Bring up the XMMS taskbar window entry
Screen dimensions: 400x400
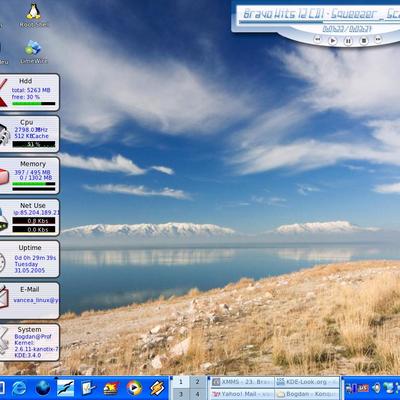pos(242,382)
